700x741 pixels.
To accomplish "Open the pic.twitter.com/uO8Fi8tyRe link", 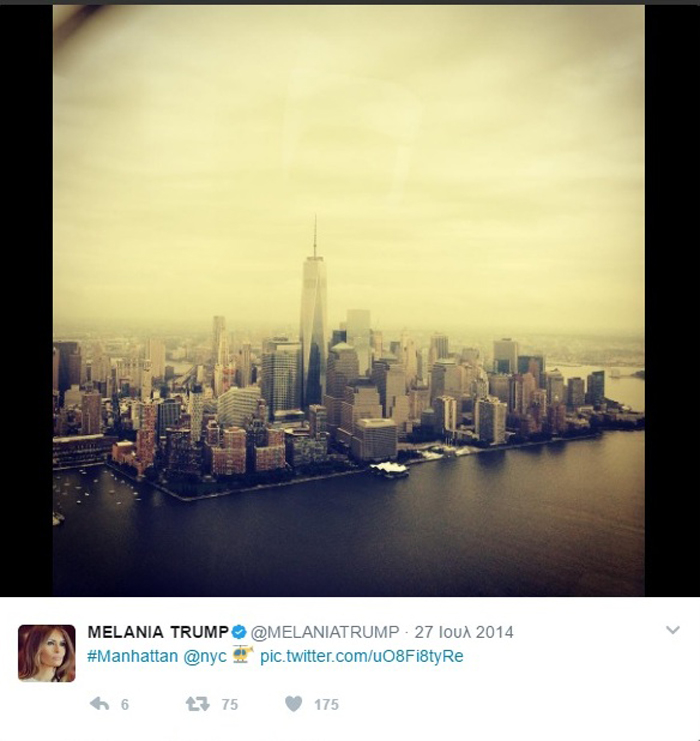I will [x=362, y=656].
